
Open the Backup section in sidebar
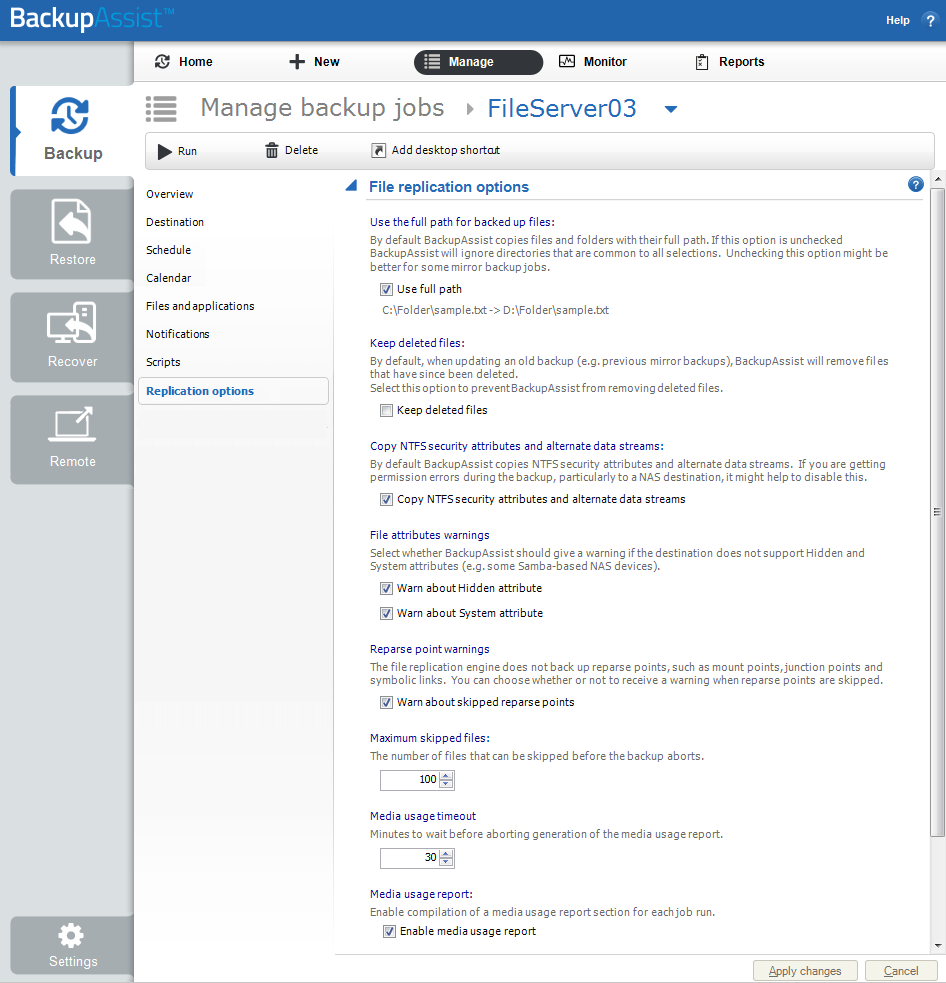coord(73,130)
